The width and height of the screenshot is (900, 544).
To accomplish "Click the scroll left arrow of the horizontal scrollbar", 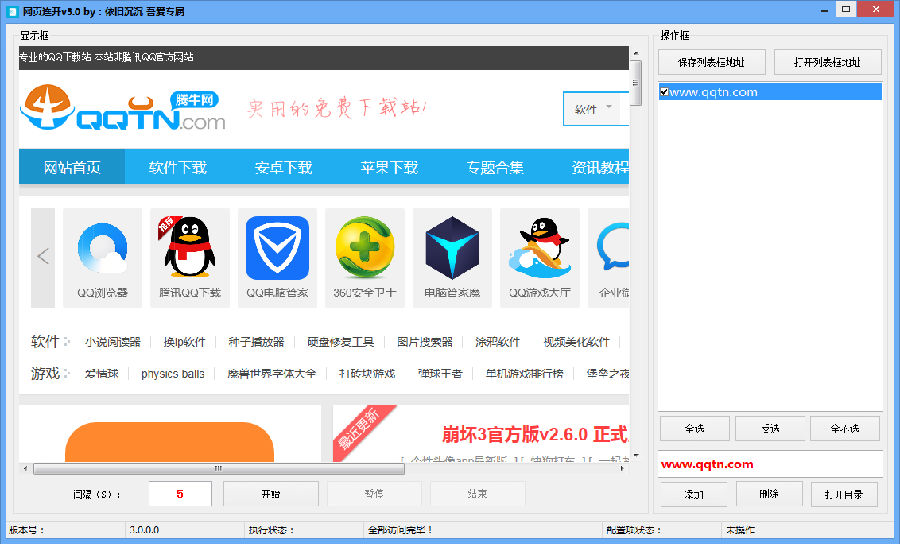I will tap(25, 469).
